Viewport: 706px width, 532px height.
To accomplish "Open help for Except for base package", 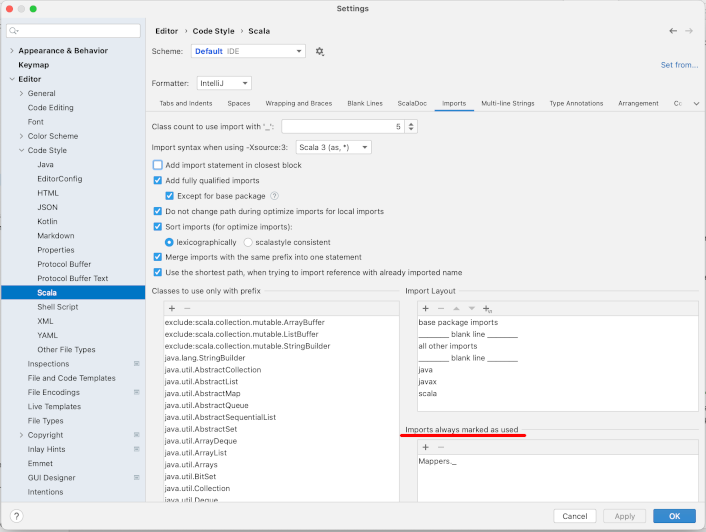I will tap(274, 196).
